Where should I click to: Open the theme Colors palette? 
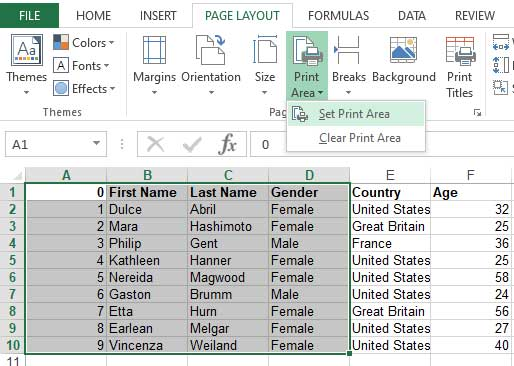point(84,43)
